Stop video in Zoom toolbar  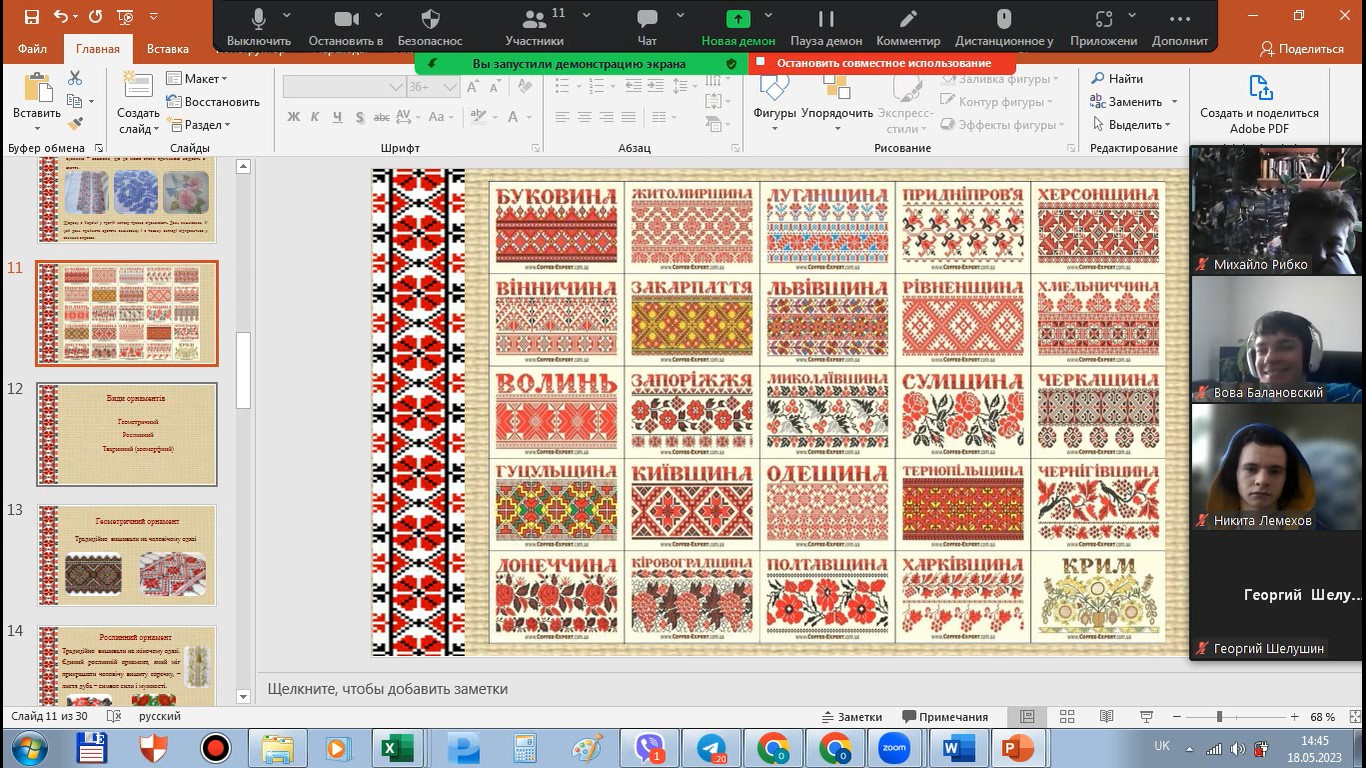[346, 19]
